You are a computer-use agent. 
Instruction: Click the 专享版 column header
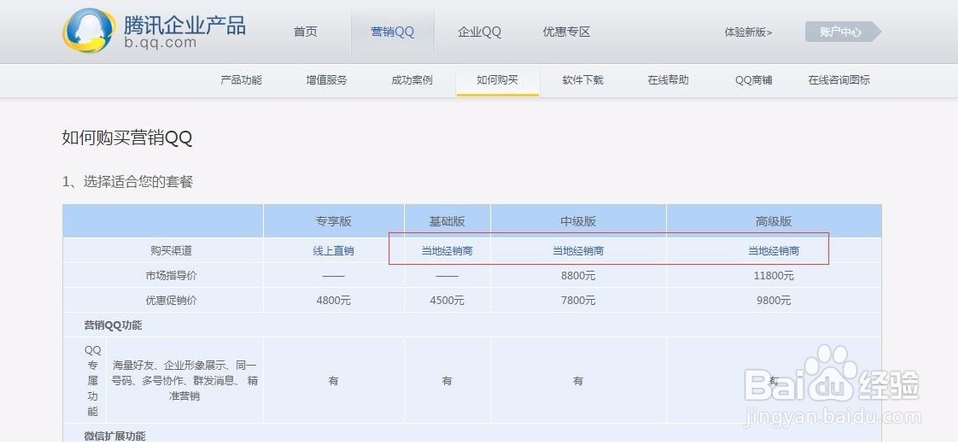coord(334,221)
